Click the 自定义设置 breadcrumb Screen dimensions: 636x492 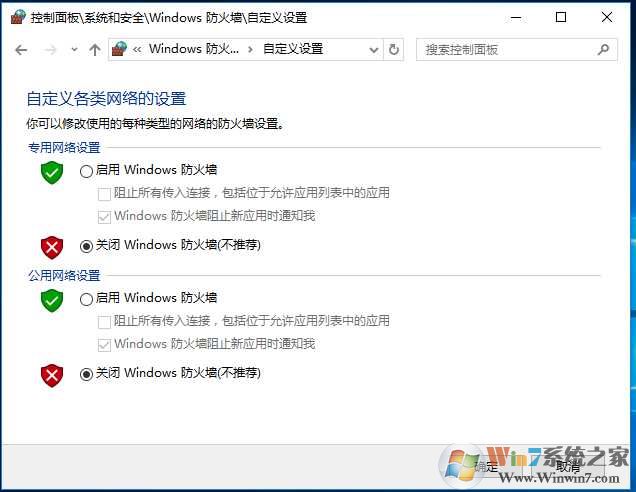[x=293, y=49]
